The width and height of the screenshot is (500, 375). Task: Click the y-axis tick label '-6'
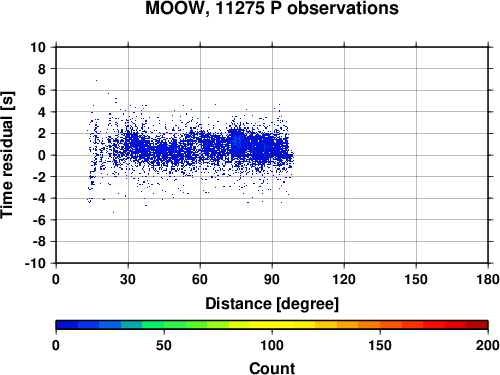pos(39,220)
